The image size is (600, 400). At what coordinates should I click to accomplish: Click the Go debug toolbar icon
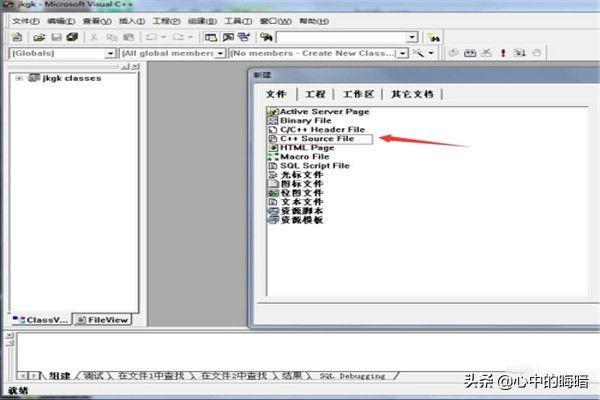click(x=520, y=53)
